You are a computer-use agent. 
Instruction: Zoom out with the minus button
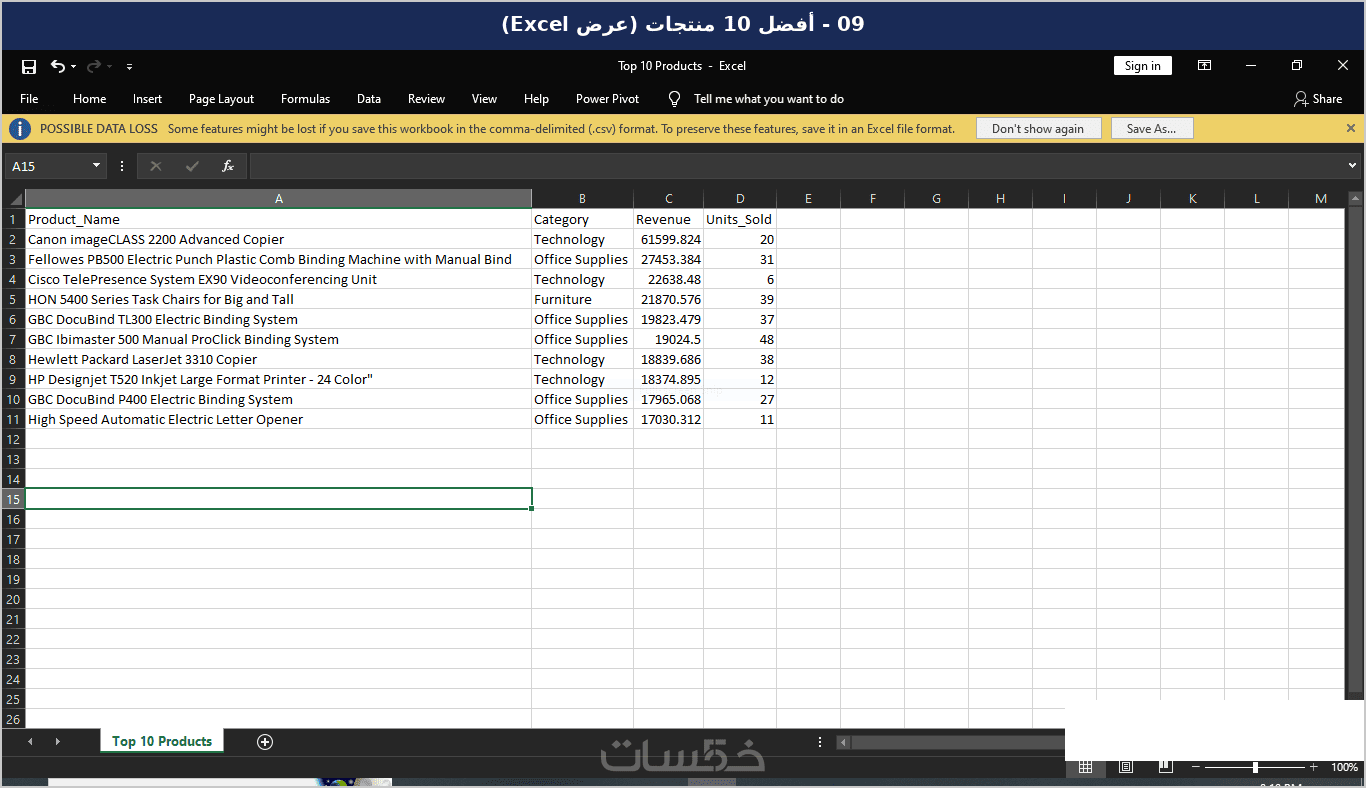[x=1196, y=767]
